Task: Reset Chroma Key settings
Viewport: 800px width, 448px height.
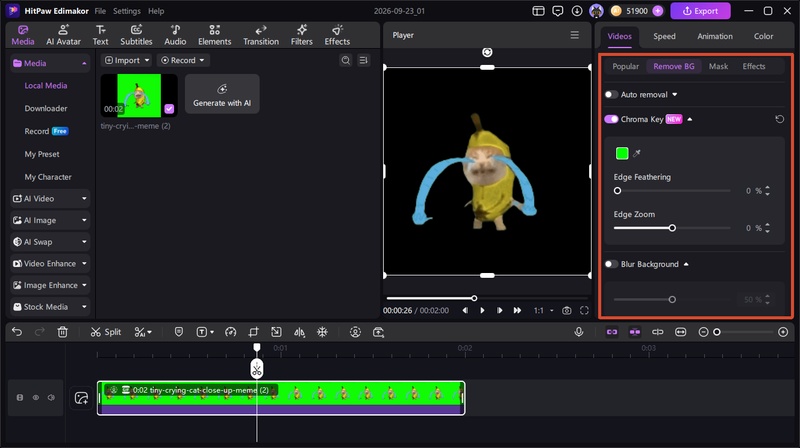Action: click(x=779, y=119)
